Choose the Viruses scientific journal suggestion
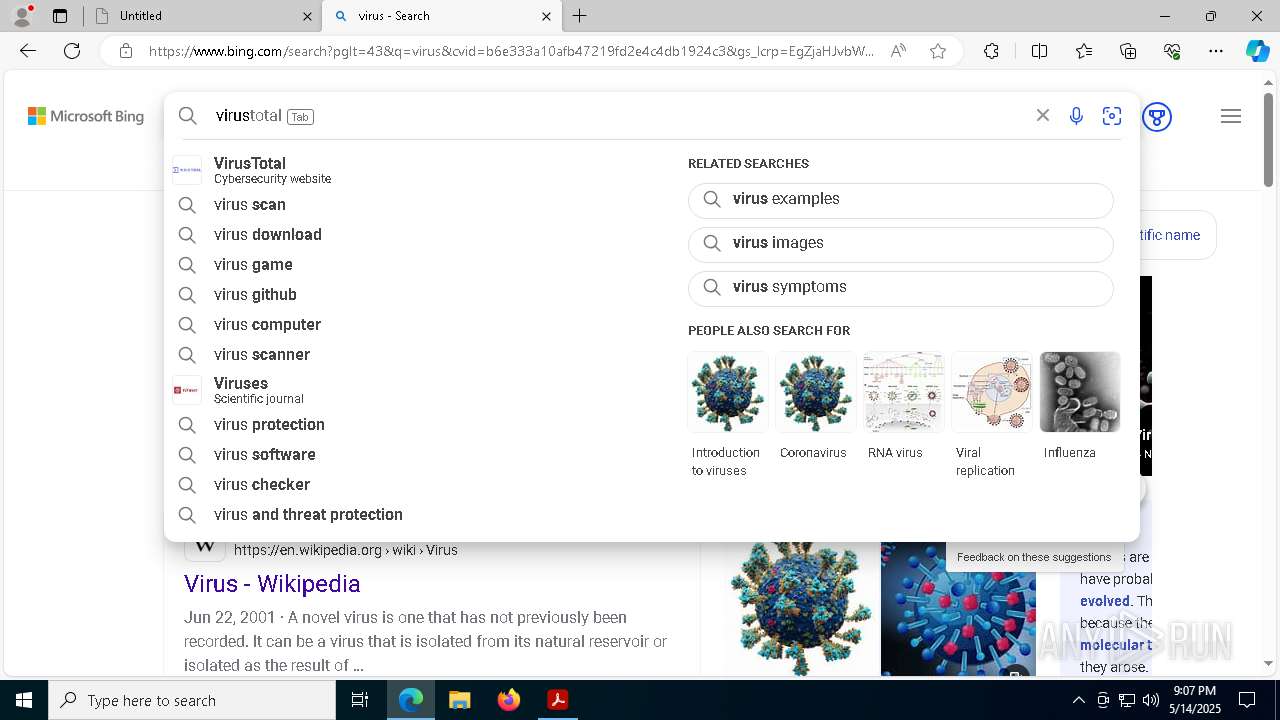Viewport: 1280px width, 720px height. [x=414, y=390]
